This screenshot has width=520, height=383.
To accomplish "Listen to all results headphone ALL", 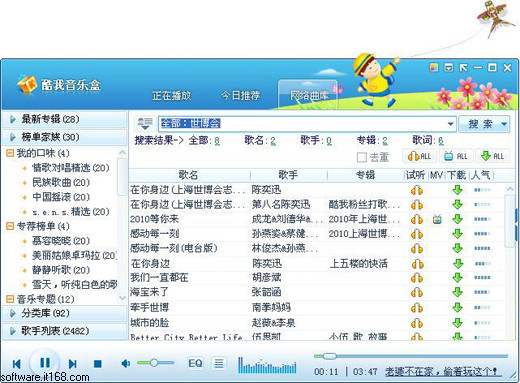I will coord(420,156).
